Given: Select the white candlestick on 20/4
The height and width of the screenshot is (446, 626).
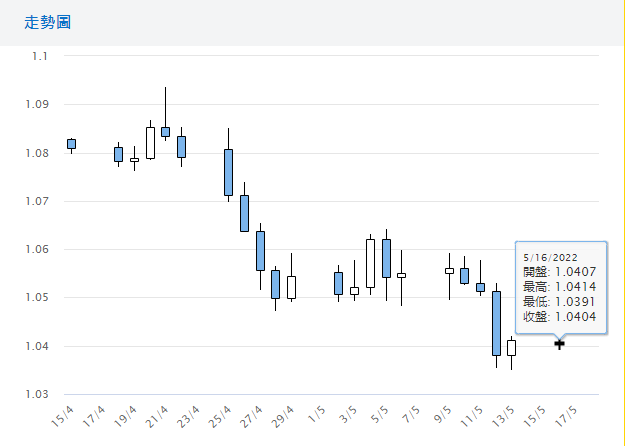Looking at the screenshot, I should 150,143.
